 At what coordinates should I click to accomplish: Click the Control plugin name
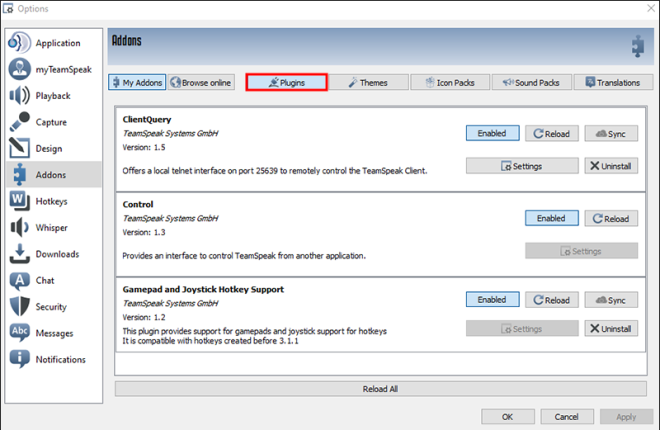point(138,204)
